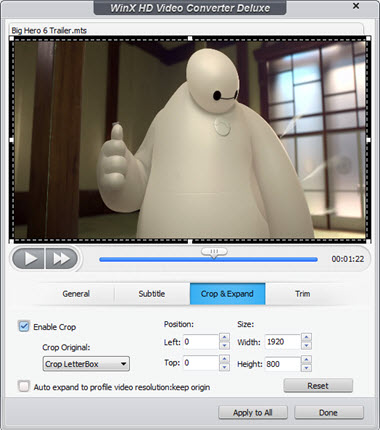
Task: Decrease the Left position value
Action: tap(225, 345)
